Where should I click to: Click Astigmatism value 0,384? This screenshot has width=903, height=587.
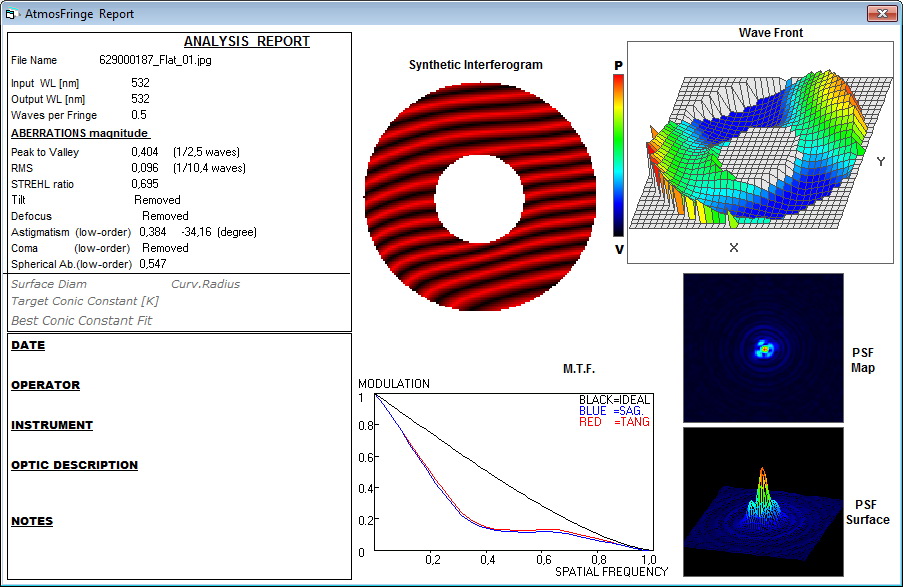click(x=153, y=232)
